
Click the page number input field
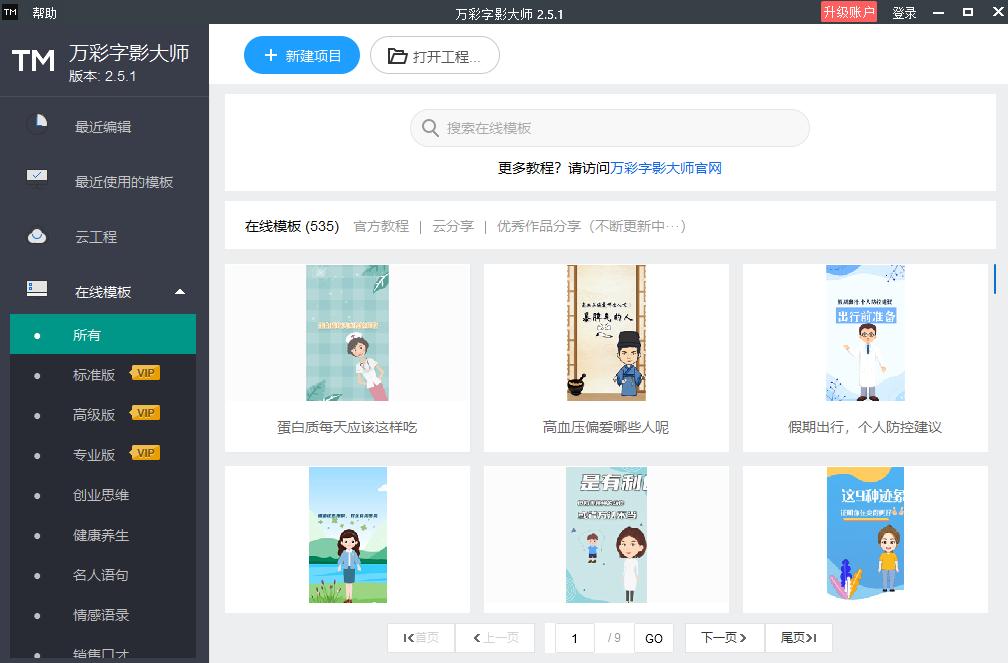575,638
